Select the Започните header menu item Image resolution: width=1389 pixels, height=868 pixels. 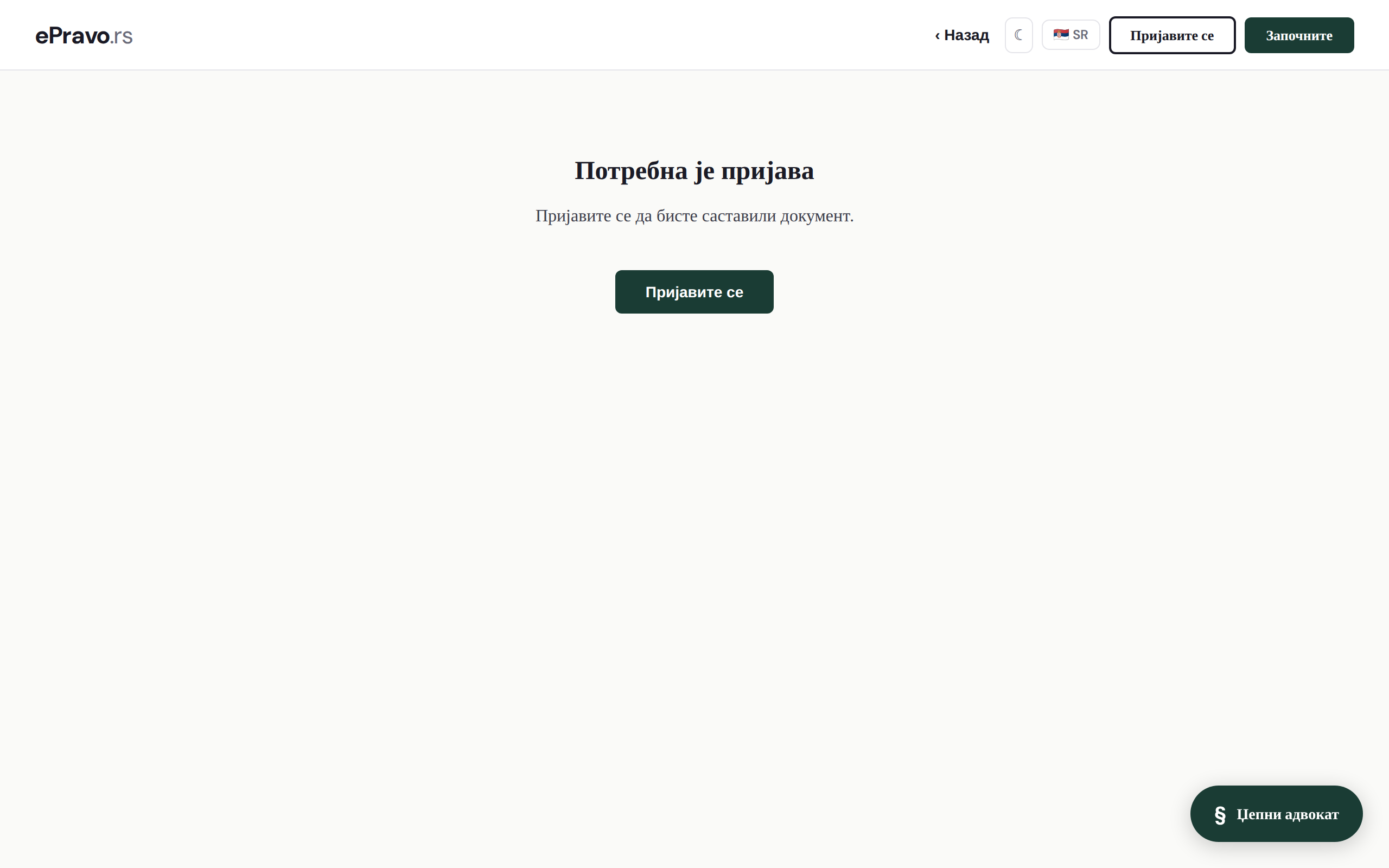point(1298,35)
